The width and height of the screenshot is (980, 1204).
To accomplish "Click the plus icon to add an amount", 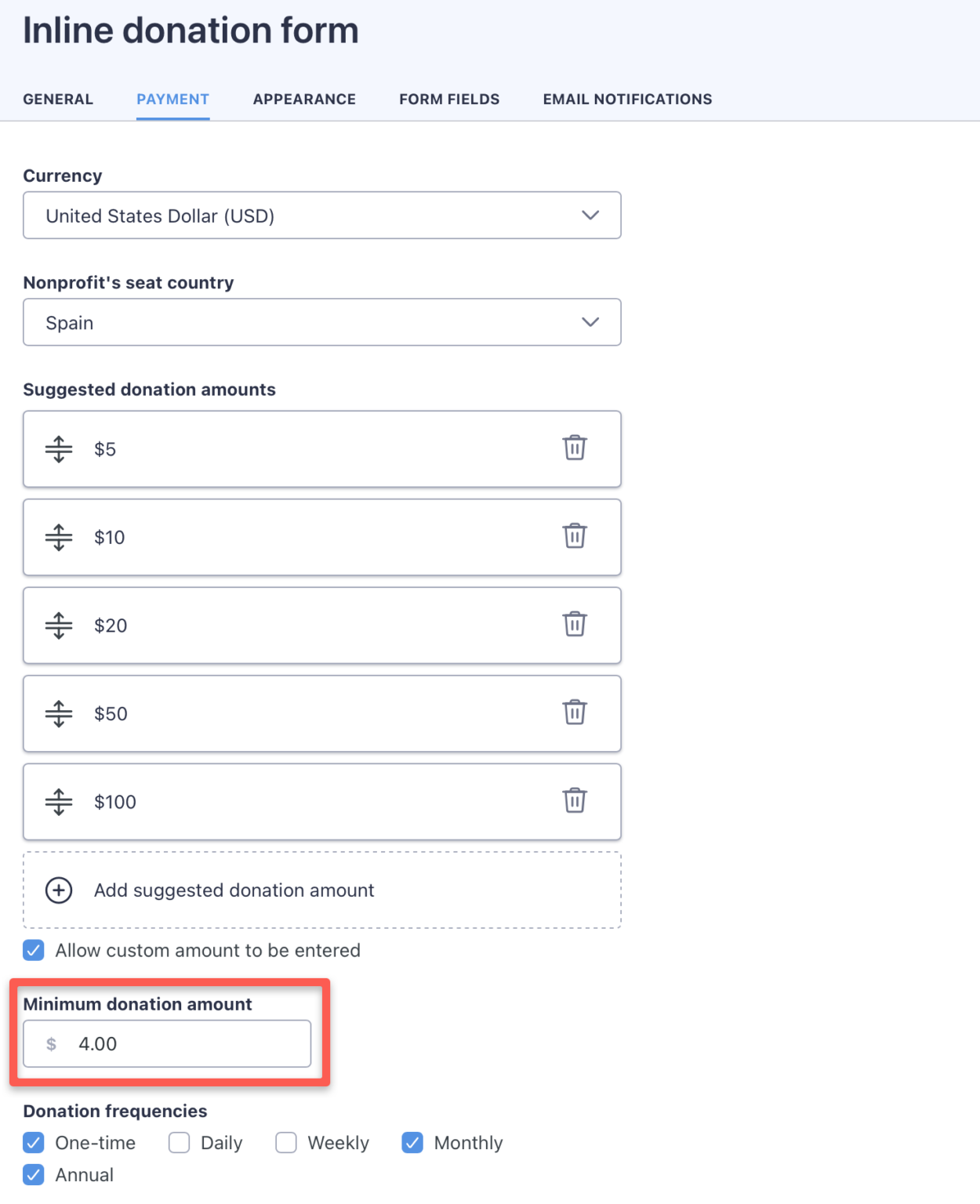I will click(x=58, y=890).
